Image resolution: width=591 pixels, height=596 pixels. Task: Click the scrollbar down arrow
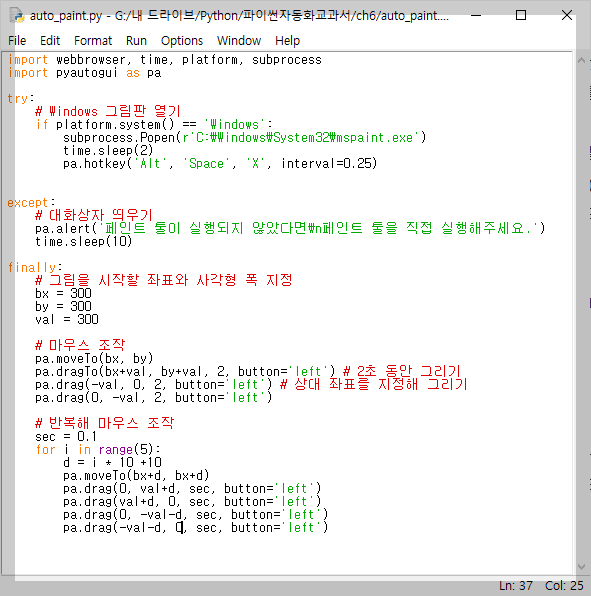(x=581, y=567)
